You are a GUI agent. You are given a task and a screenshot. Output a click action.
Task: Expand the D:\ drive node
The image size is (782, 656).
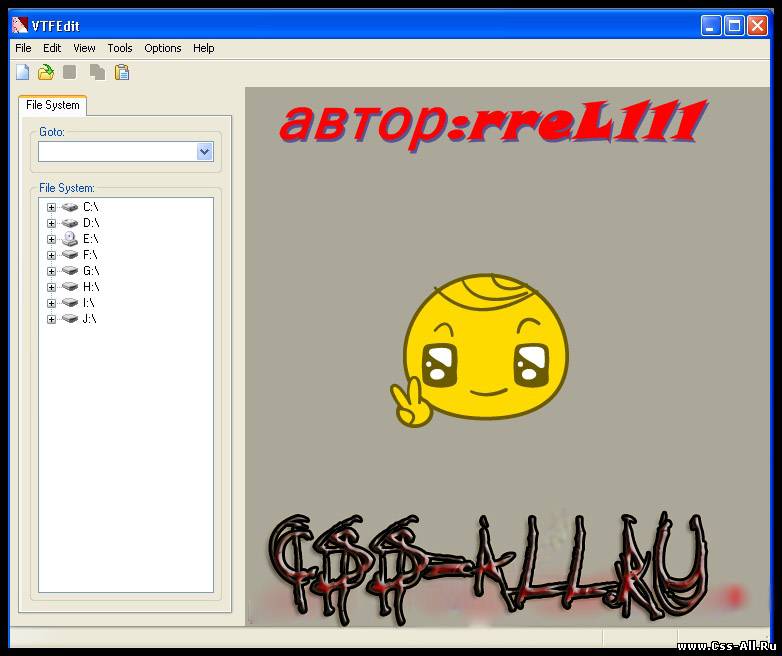(51, 223)
